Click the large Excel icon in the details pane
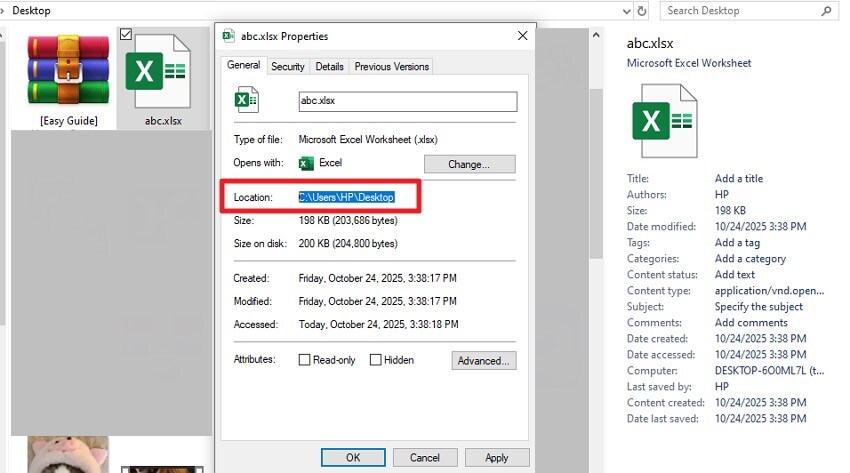This screenshot has height=473, width=850. pos(665,121)
